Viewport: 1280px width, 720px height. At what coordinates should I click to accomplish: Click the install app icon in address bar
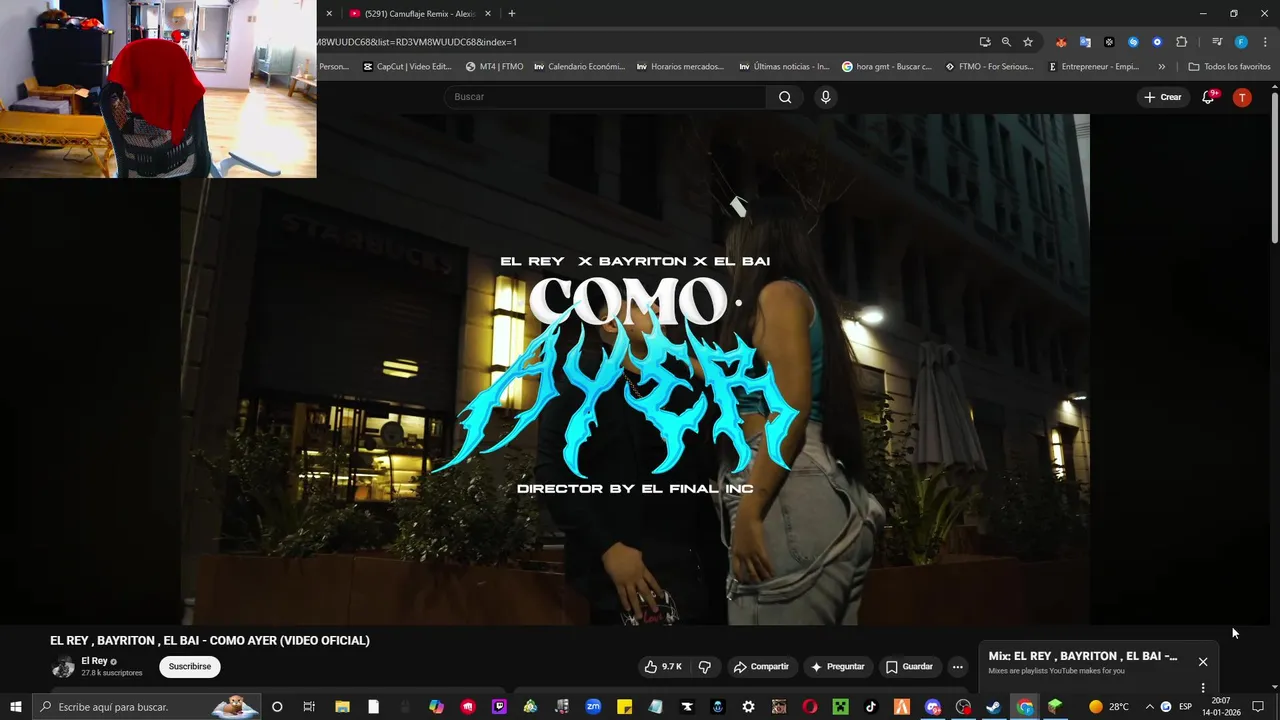pos(985,42)
